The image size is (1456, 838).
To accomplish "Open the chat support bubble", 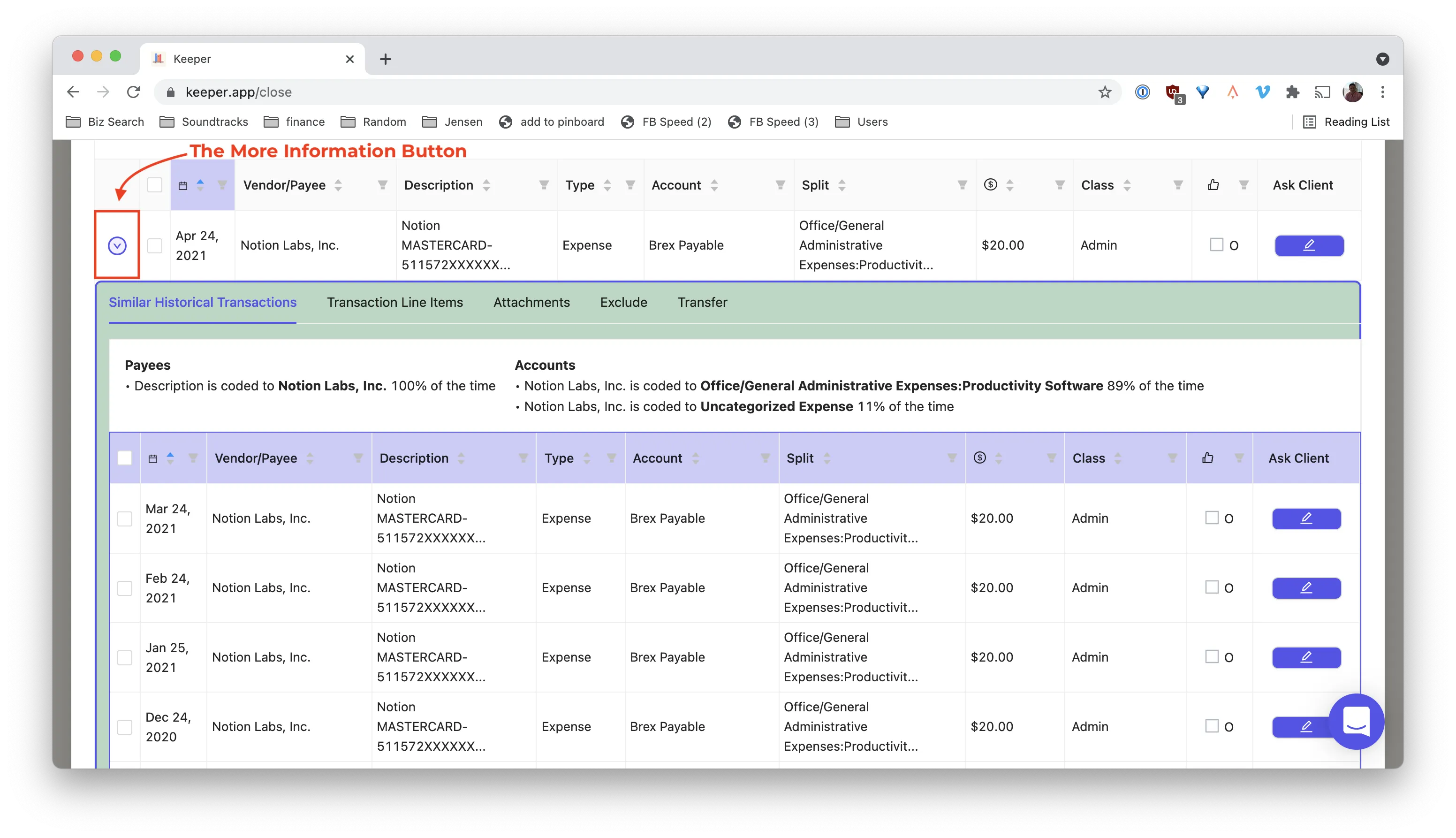I will 1357,721.
